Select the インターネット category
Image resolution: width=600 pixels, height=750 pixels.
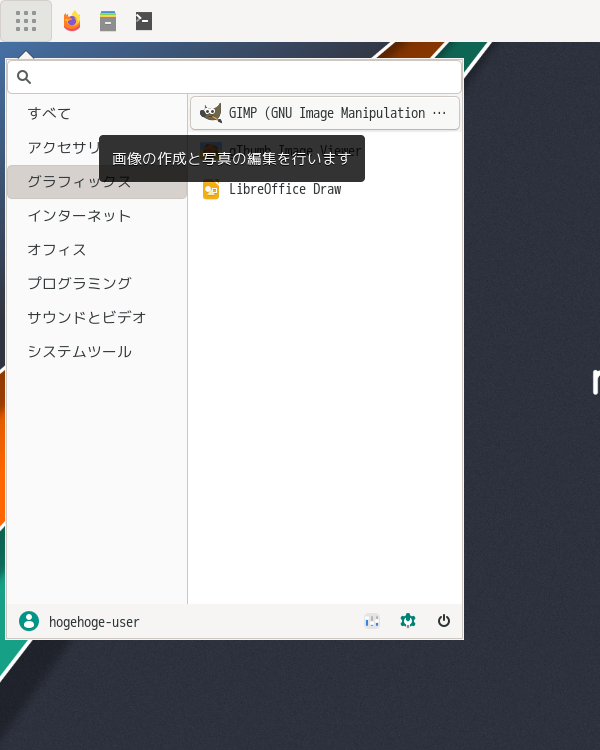pos(97,216)
